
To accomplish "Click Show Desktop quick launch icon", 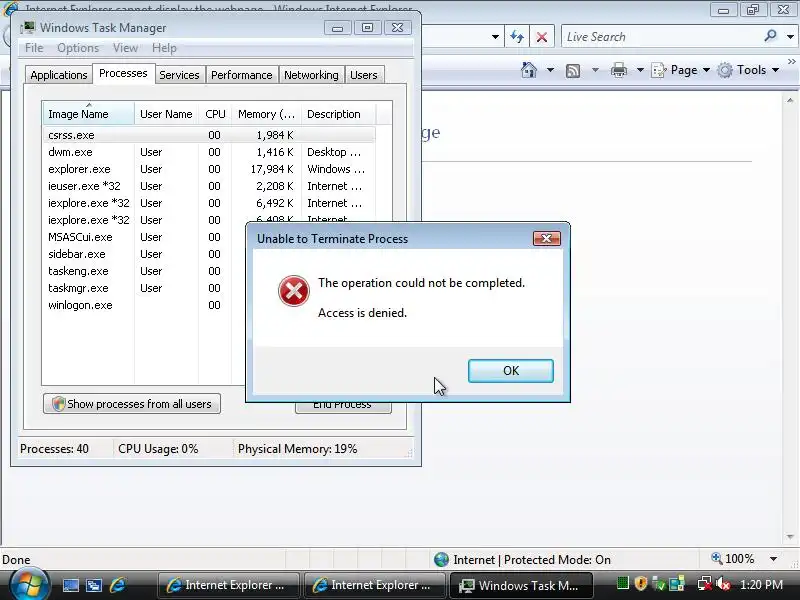I will click(71, 585).
